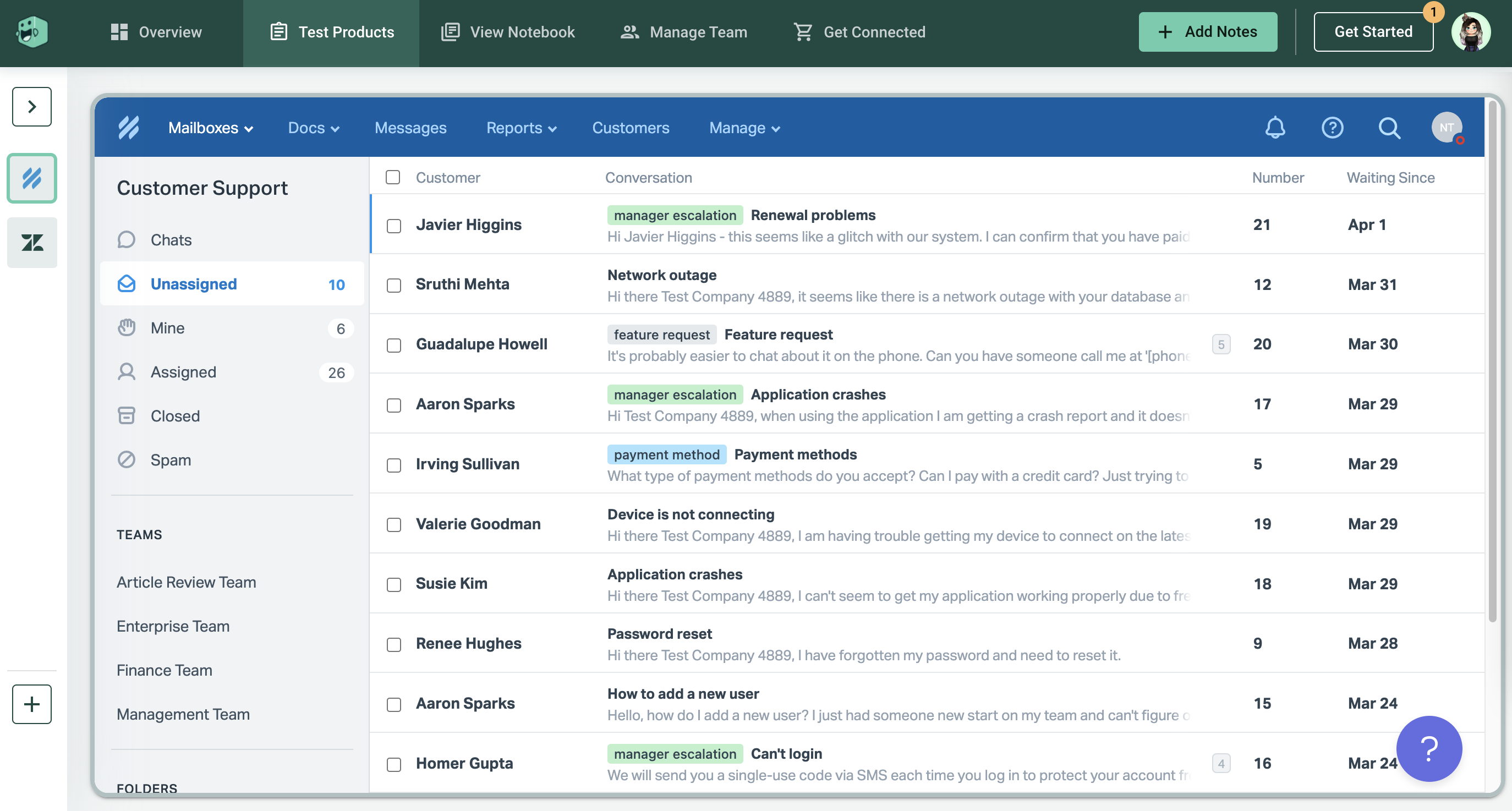Expand the left panel with chevron button
Viewport: 1512px width, 811px height.
click(x=32, y=107)
